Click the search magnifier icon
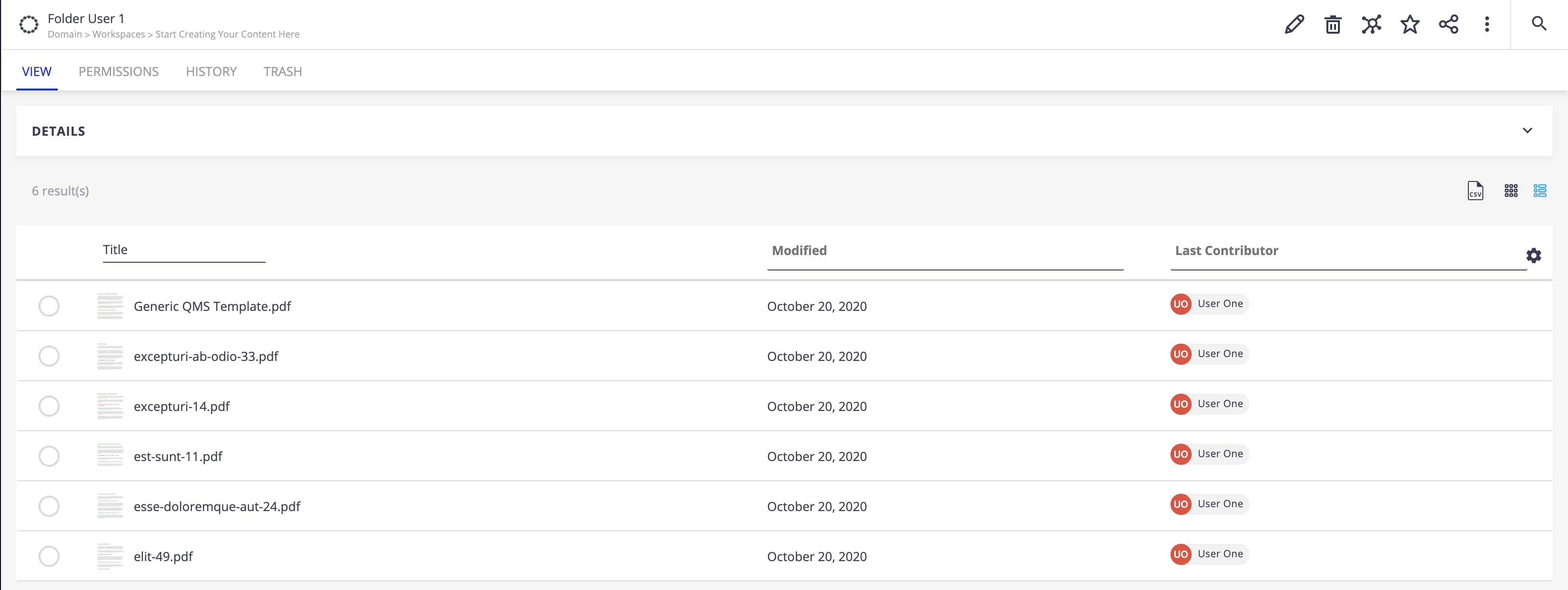 tap(1539, 24)
